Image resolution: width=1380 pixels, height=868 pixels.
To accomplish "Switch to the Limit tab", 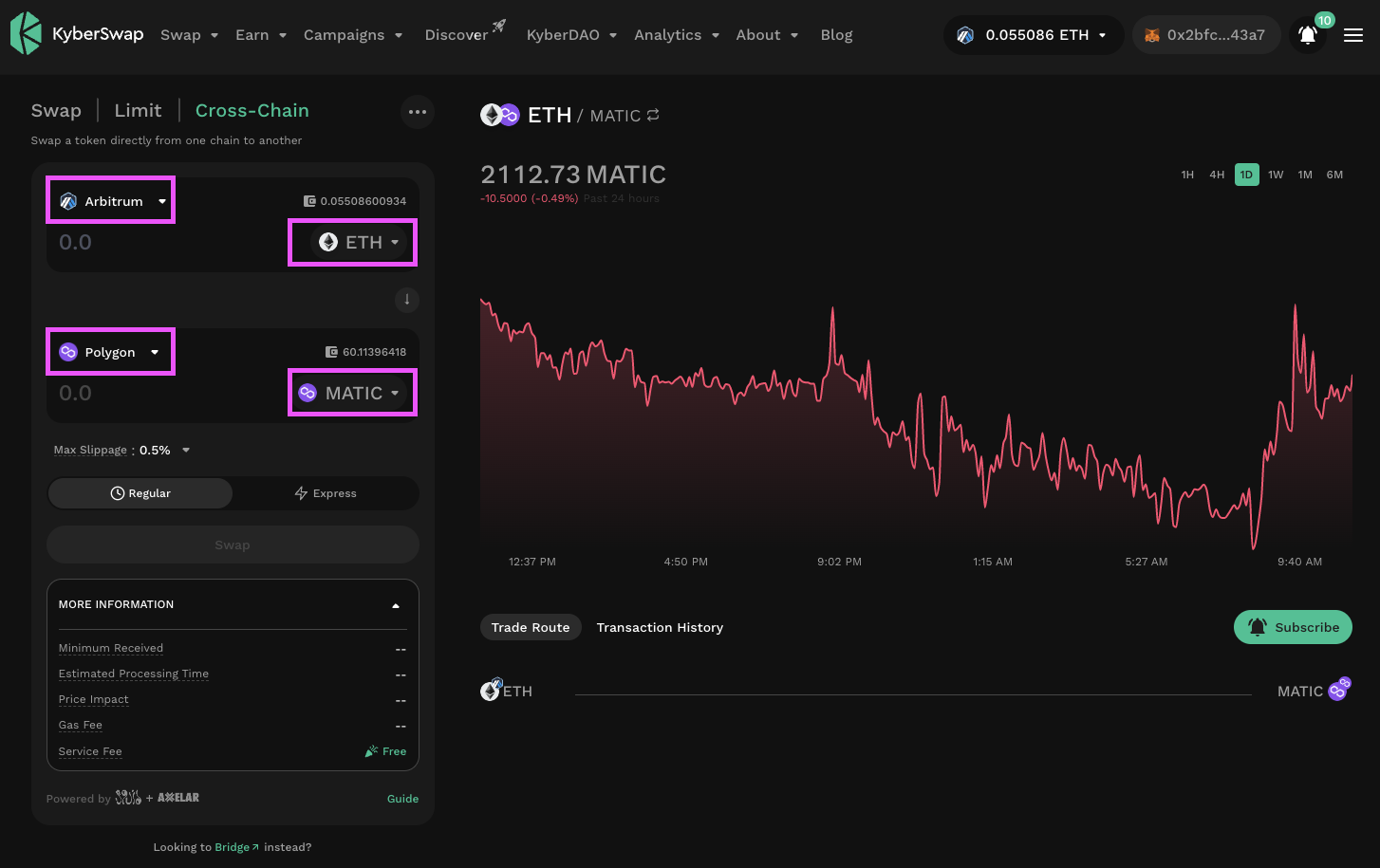I will point(138,110).
